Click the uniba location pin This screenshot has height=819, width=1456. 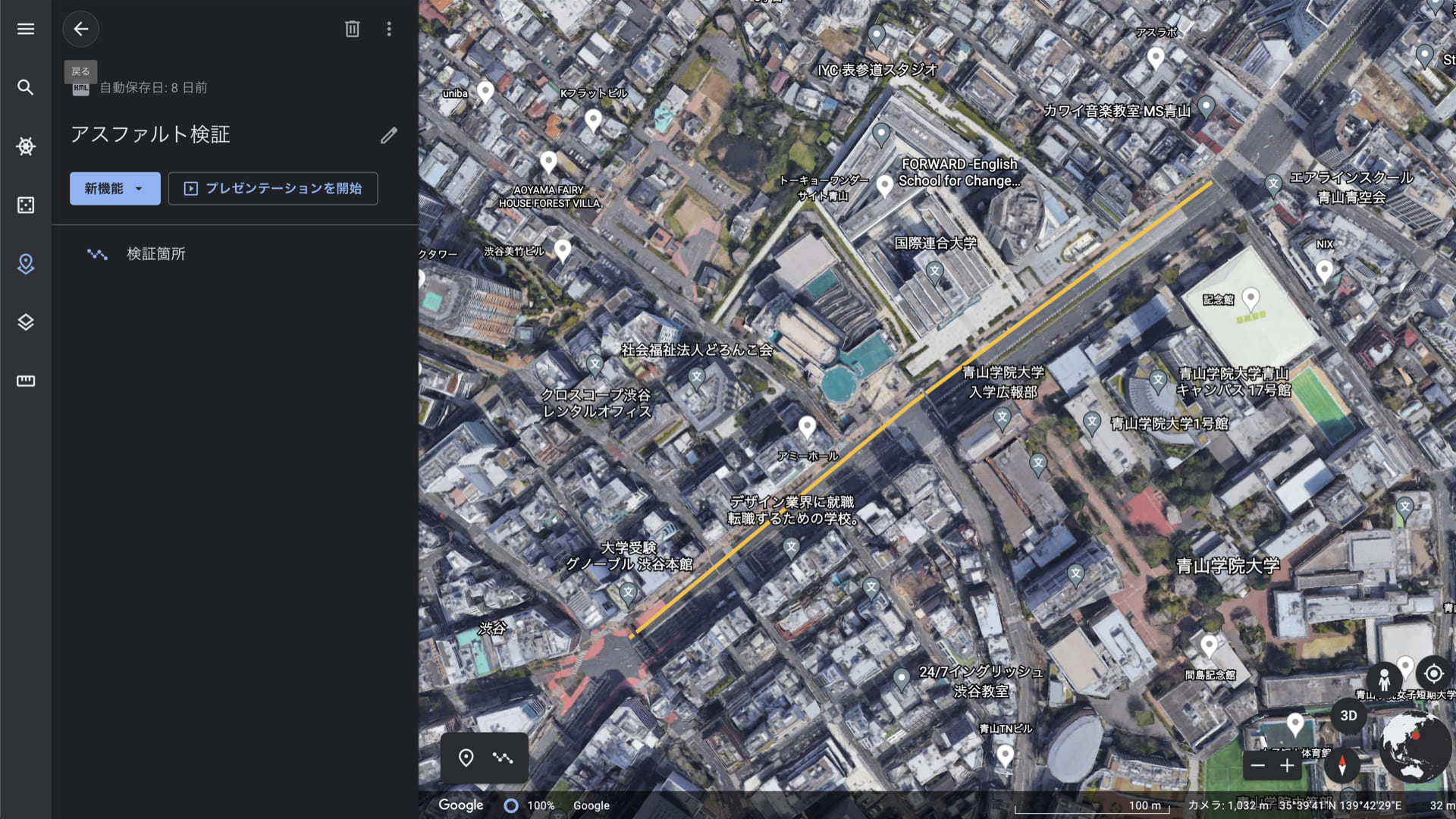[486, 92]
